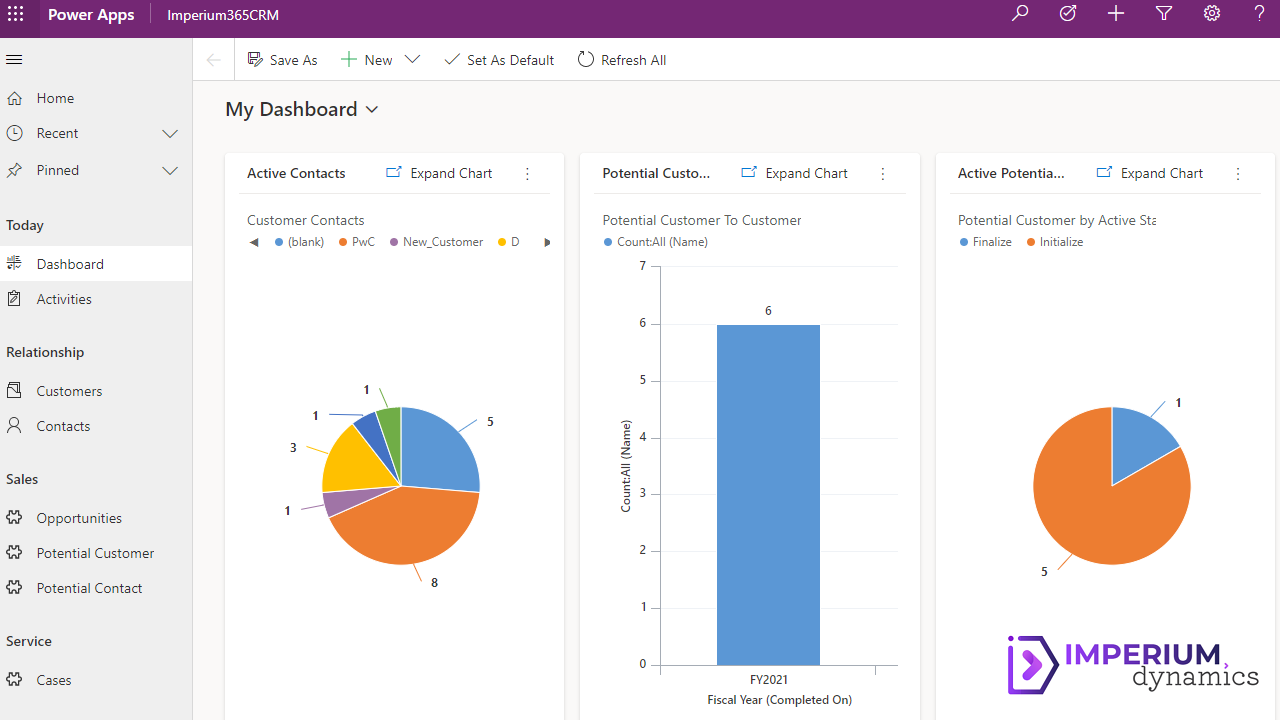The height and width of the screenshot is (720, 1280).
Task: Click the Power Apps title
Action: pyautogui.click(x=91, y=15)
